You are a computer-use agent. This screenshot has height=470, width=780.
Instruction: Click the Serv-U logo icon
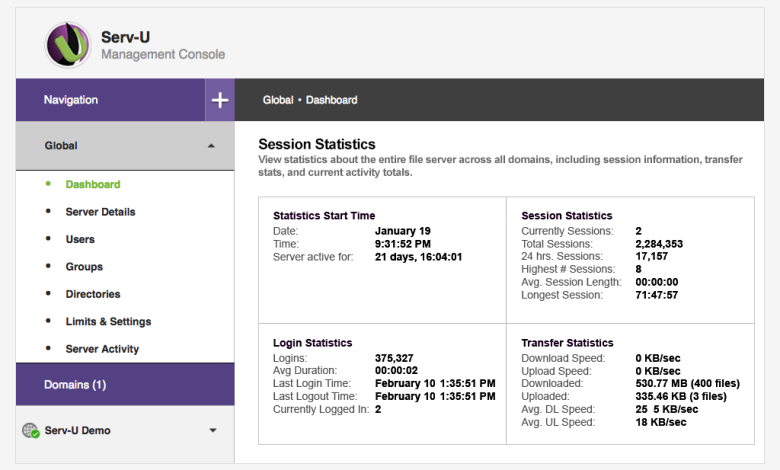pos(69,45)
